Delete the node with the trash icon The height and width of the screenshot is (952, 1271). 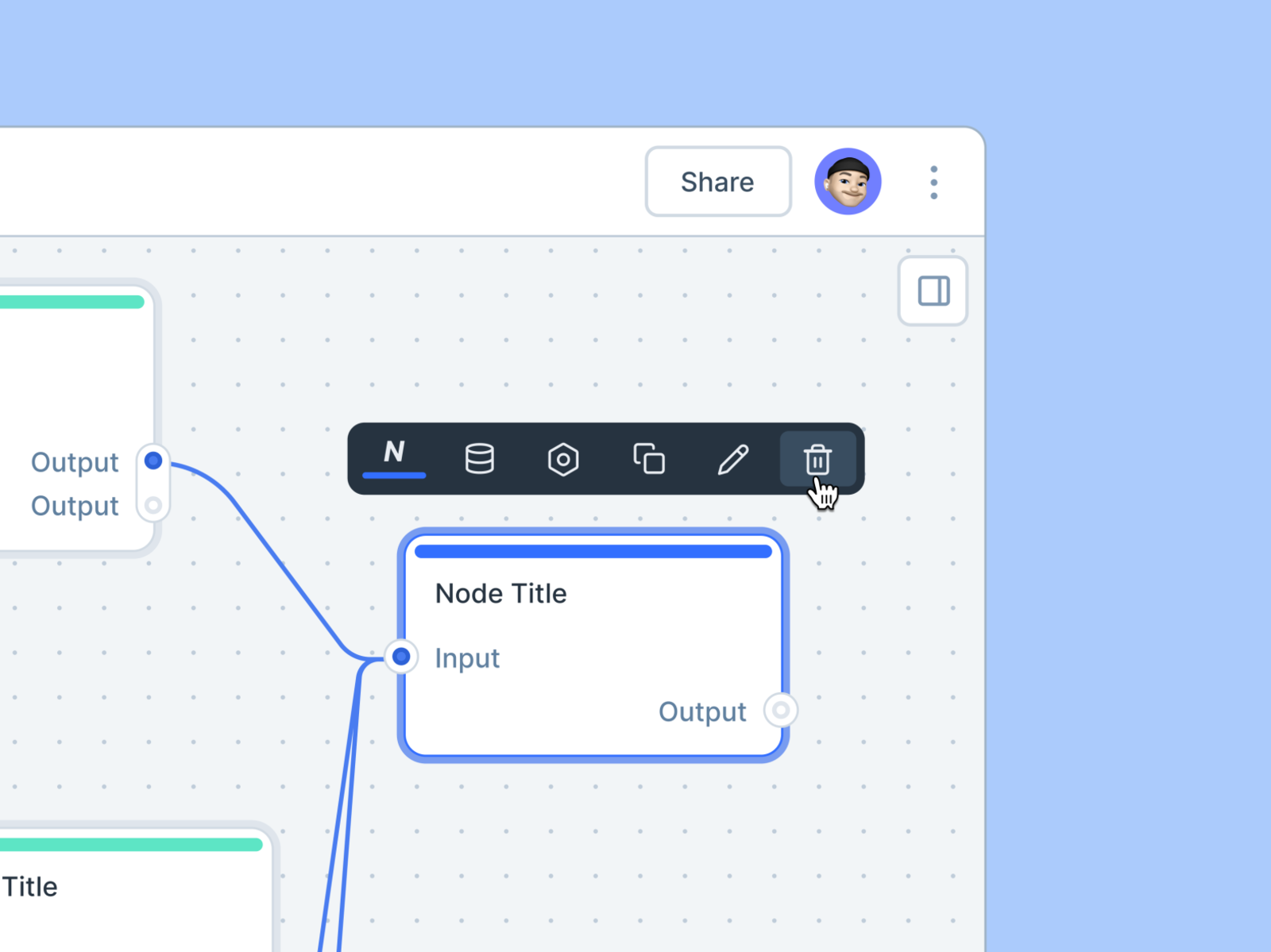[x=818, y=459]
